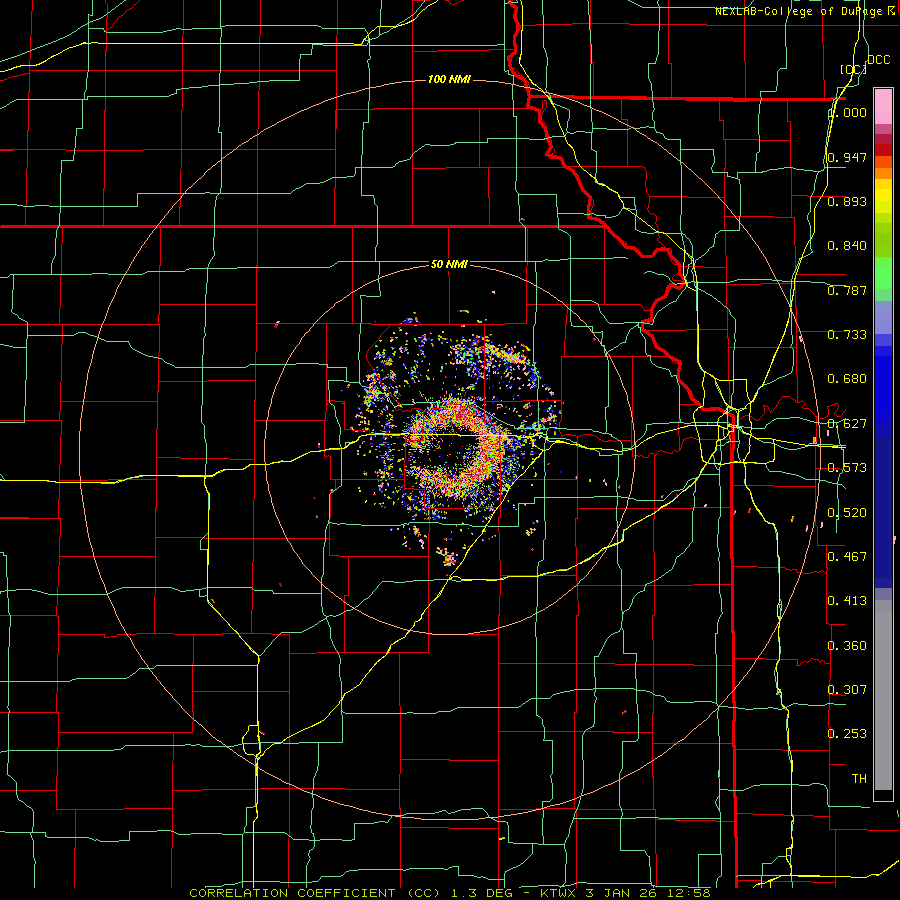Click the pink top segment of color bar
The image size is (900, 900).
click(883, 107)
